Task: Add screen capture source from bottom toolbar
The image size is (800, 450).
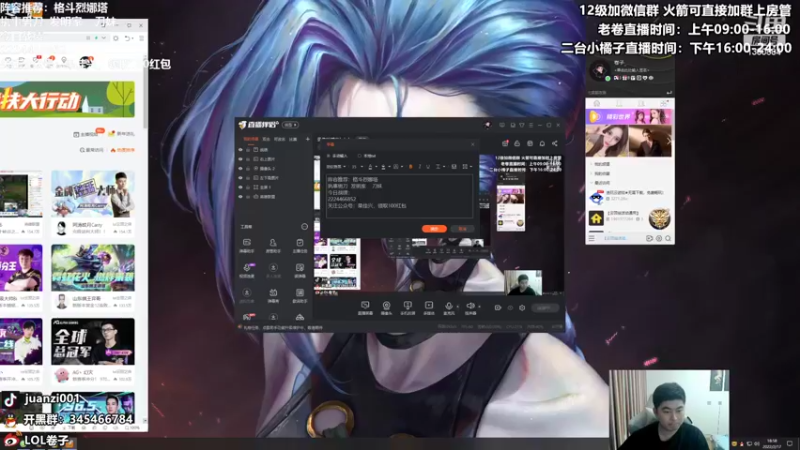Action: tap(365, 307)
